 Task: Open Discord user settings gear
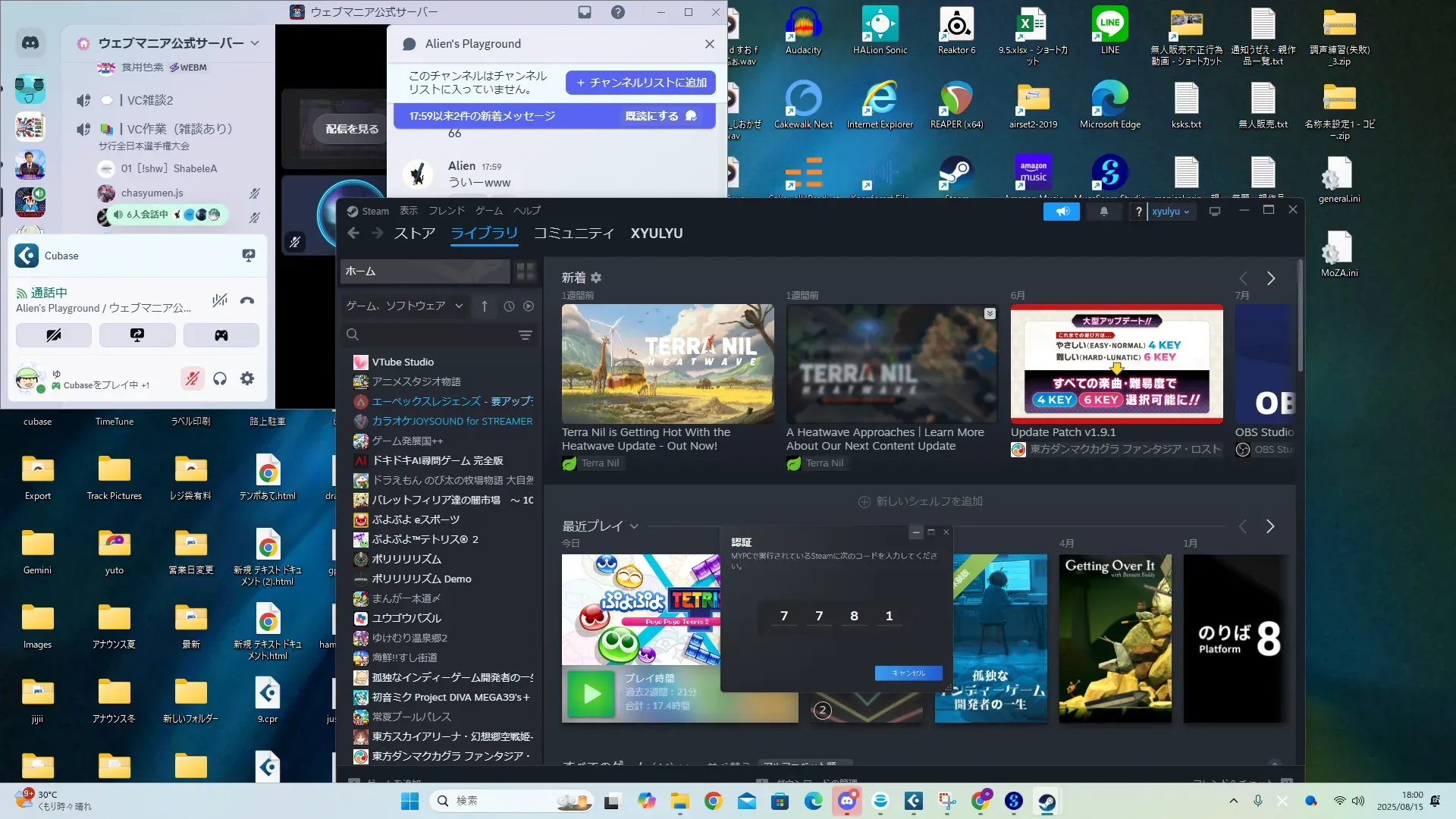(x=247, y=378)
